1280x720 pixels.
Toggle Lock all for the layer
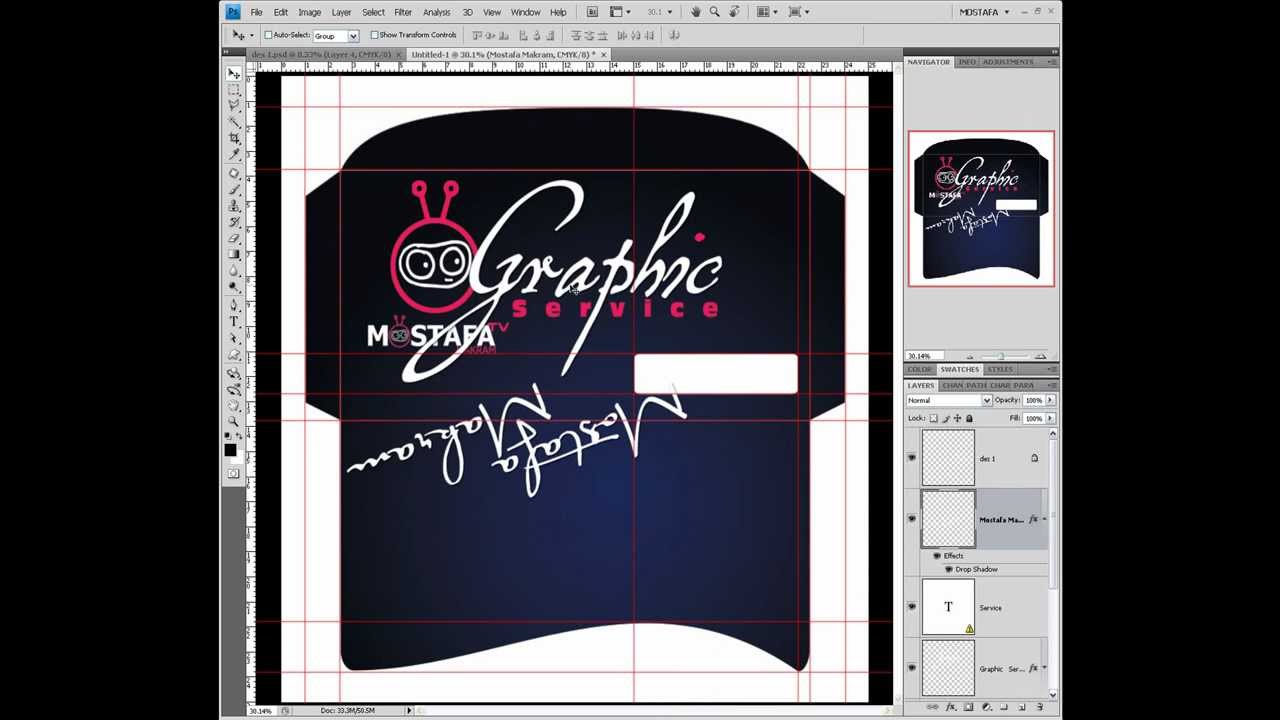pos(969,418)
